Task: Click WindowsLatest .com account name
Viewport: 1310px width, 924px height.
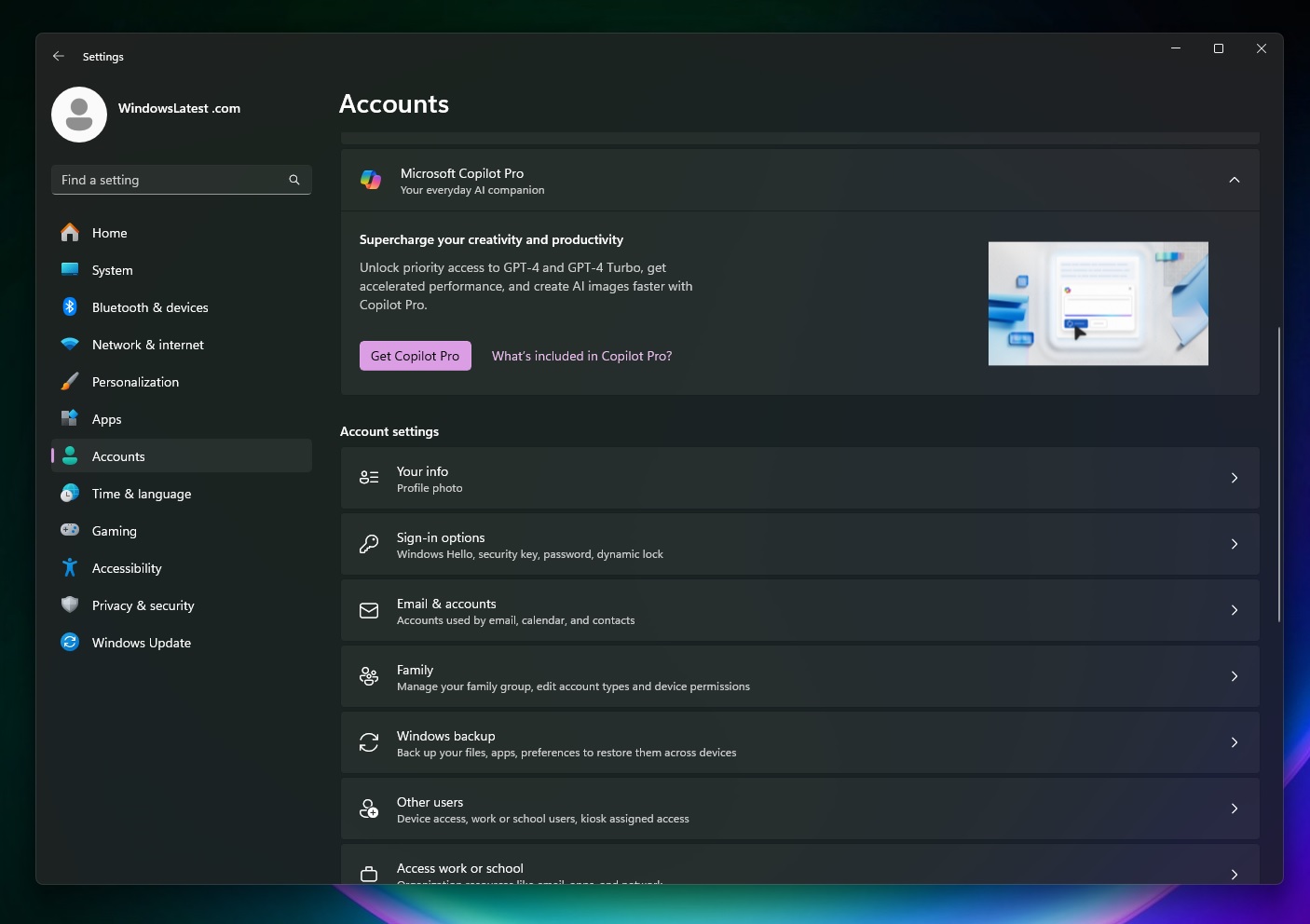Action: coord(179,108)
